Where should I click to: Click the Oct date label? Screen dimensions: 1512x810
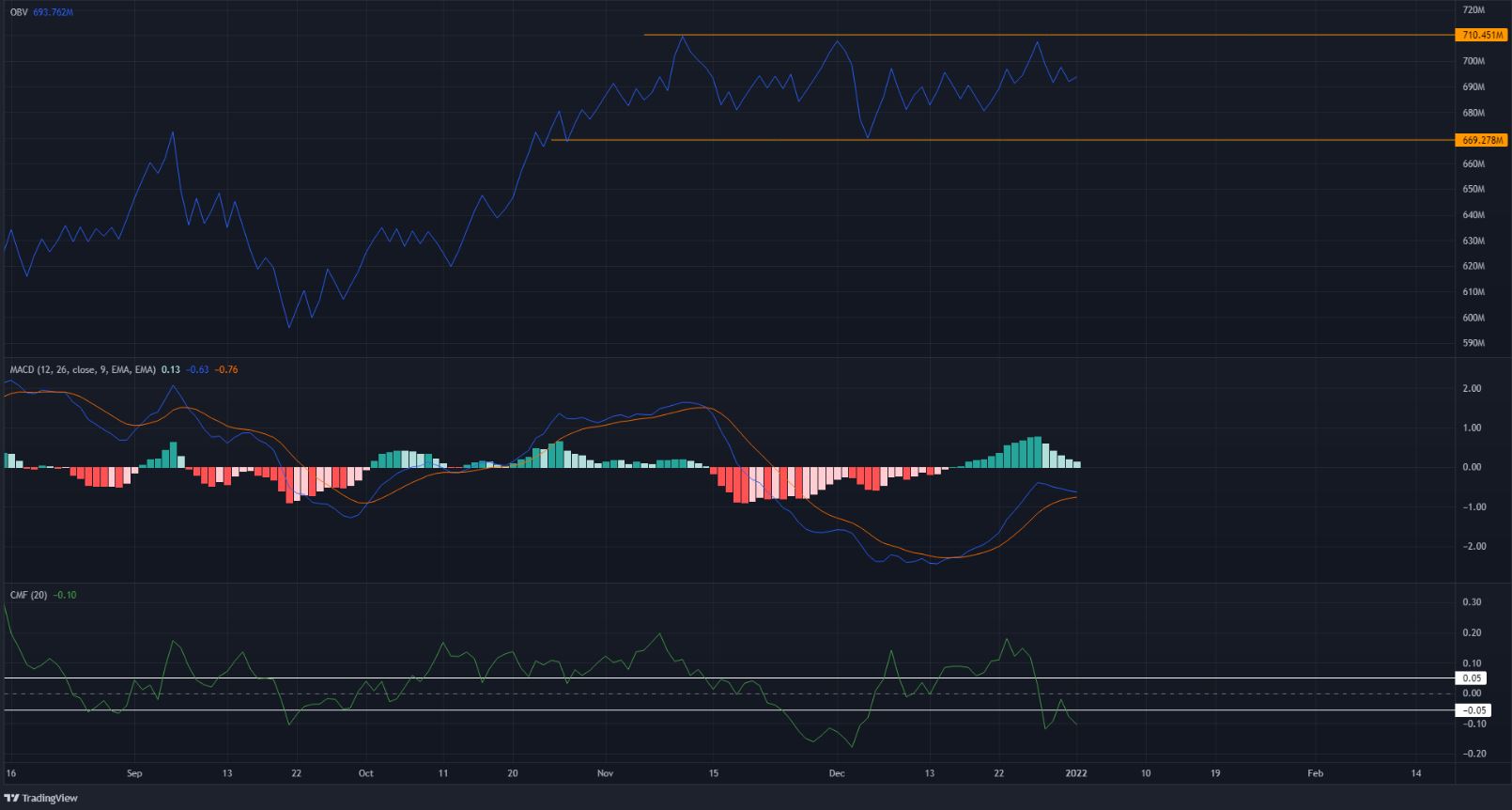(365, 774)
